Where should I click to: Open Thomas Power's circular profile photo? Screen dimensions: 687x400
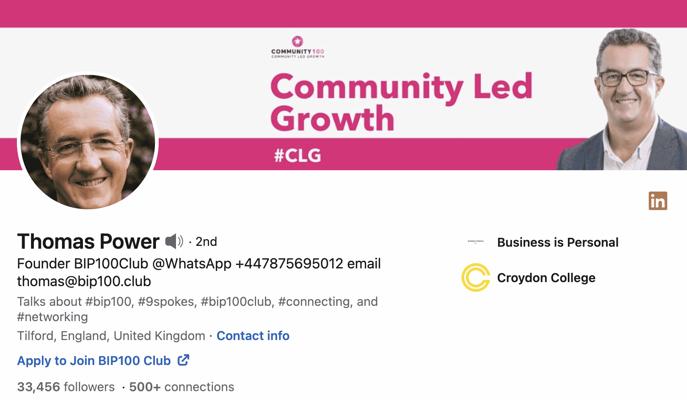pyautogui.click(x=88, y=141)
